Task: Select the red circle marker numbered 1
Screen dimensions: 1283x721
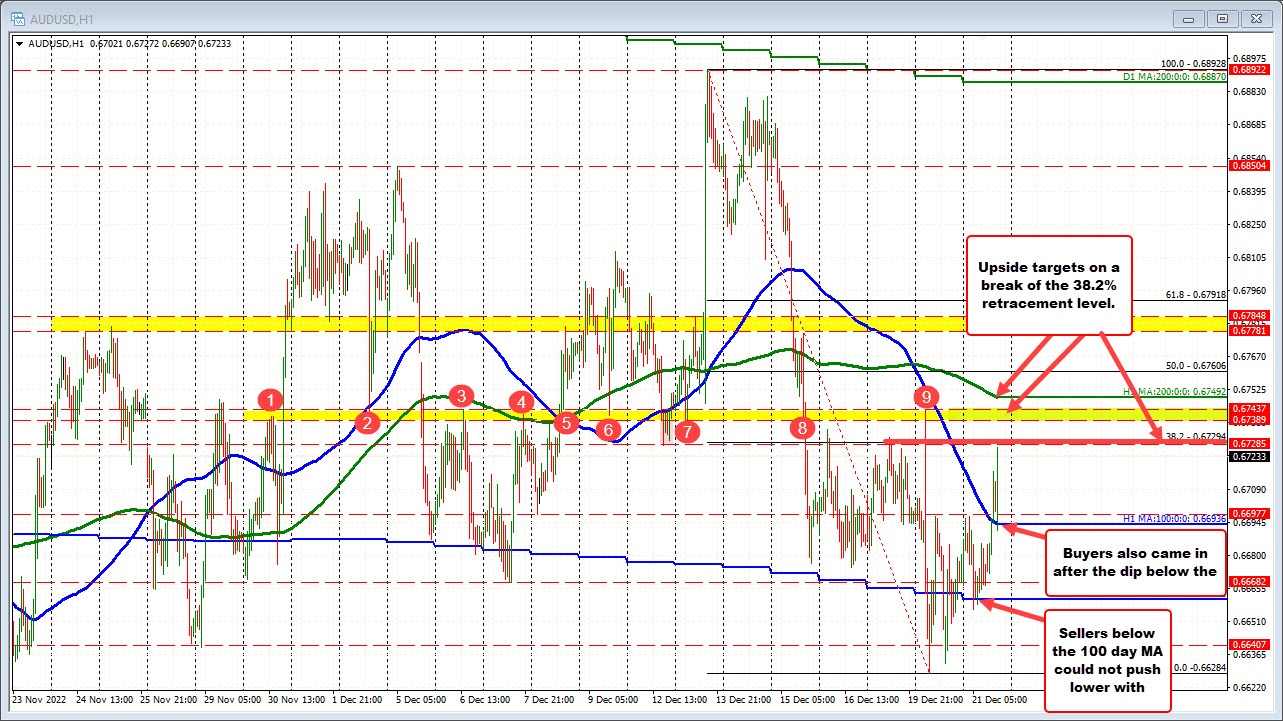Action: (x=268, y=401)
